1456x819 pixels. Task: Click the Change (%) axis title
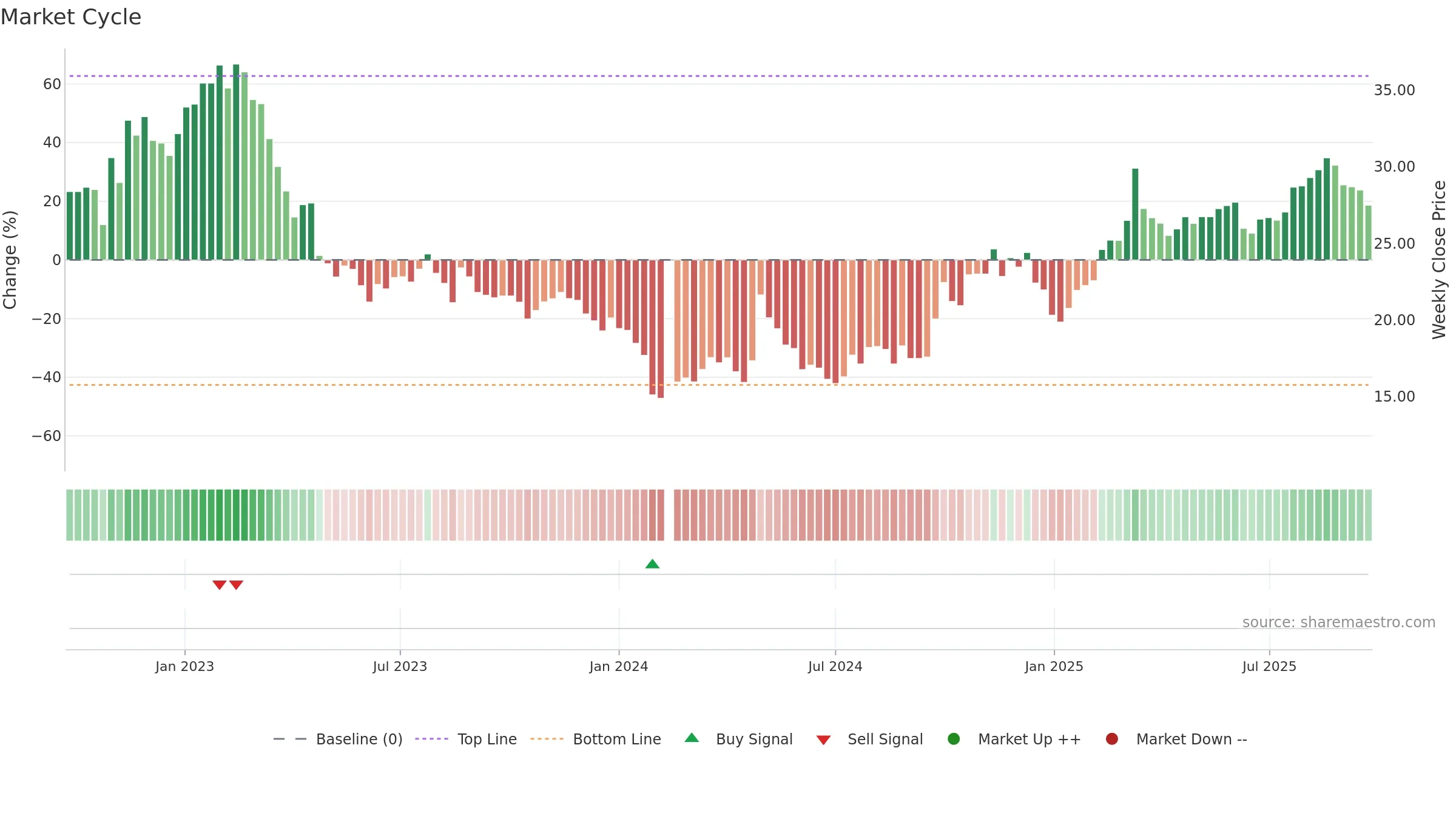click(10, 260)
